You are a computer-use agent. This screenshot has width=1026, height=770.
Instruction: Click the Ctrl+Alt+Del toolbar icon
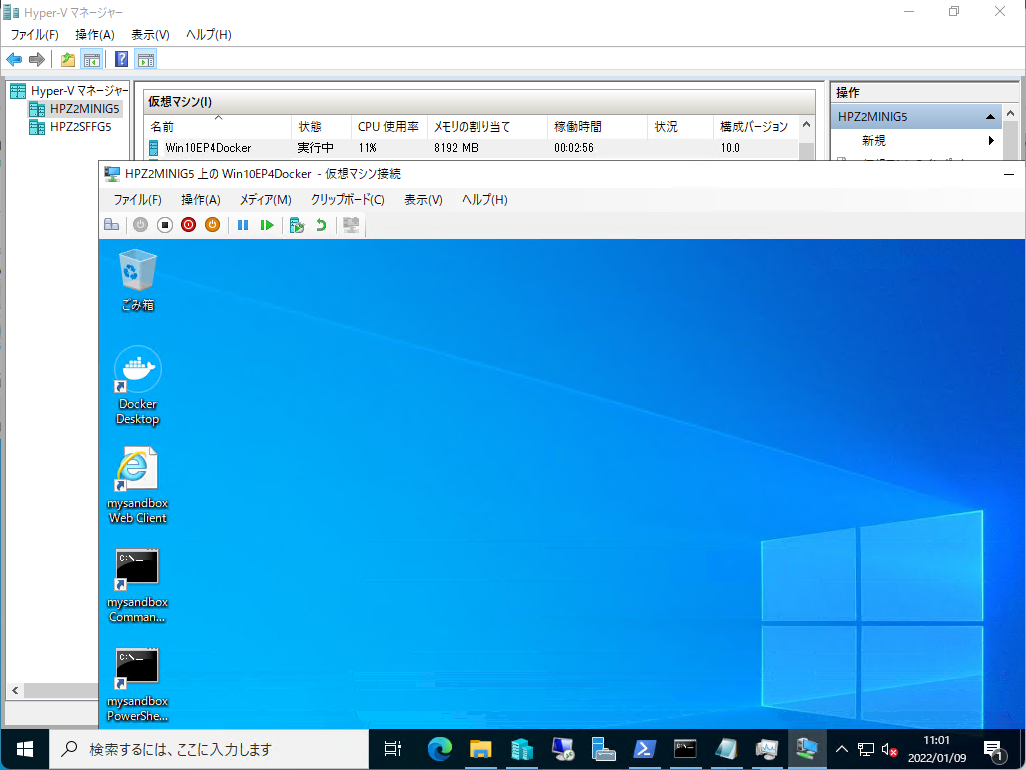[x=111, y=226]
